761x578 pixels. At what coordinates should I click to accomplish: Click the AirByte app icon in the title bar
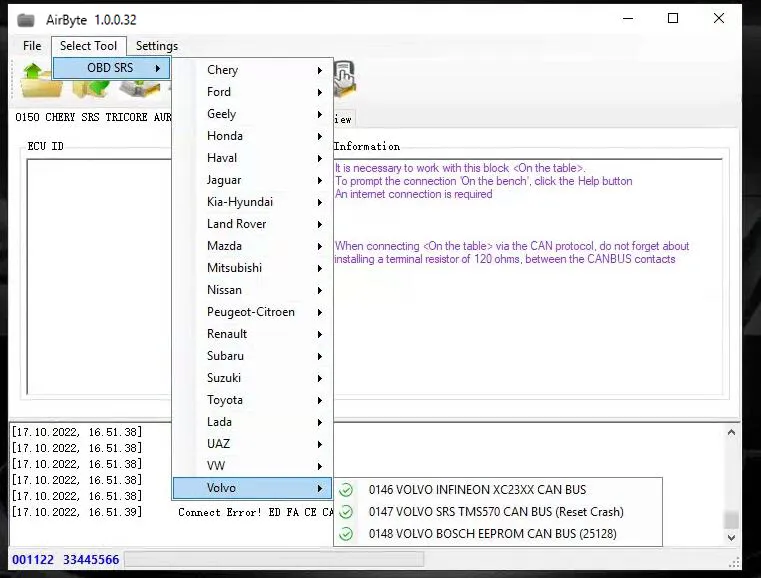[x=25, y=19]
